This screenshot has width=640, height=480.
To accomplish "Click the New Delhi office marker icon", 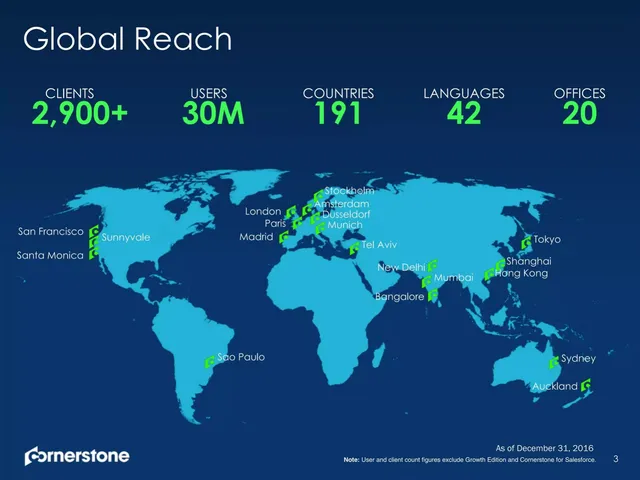I will pos(432,266).
